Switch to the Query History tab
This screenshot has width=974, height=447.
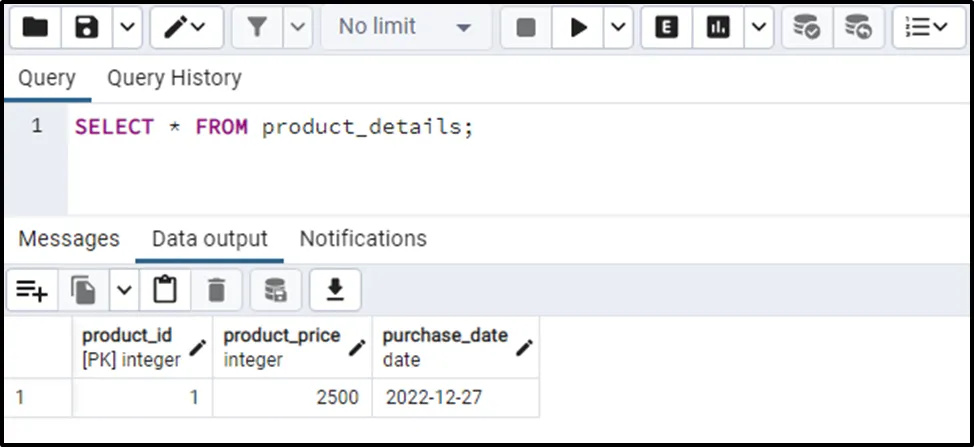tap(174, 78)
